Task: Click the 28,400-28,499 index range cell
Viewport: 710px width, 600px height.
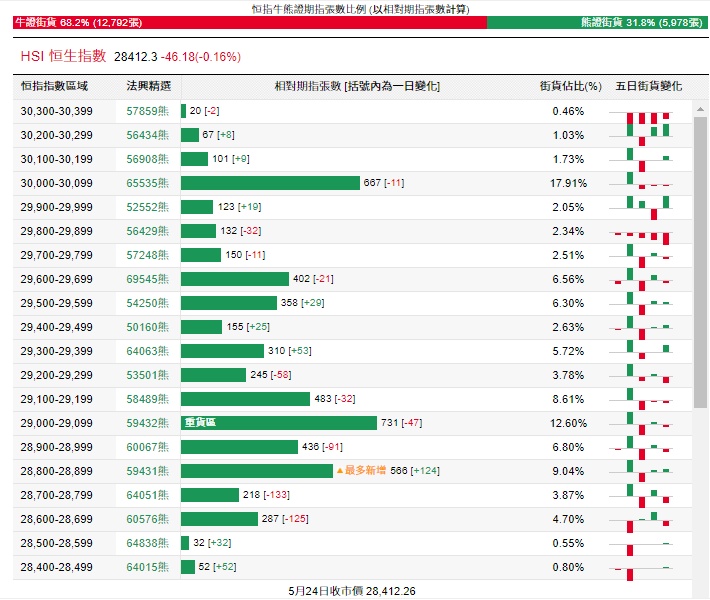Action: pyautogui.click(x=57, y=567)
